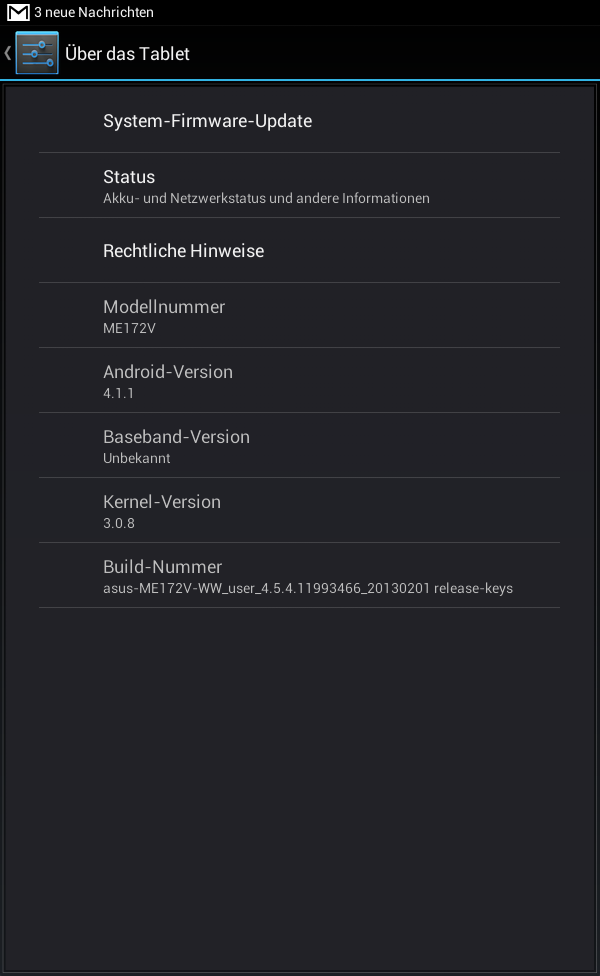This screenshot has width=600, height=976.
Task: Select the Baseband-Version label
Action: pyautogui.click(x=176, y=437)
